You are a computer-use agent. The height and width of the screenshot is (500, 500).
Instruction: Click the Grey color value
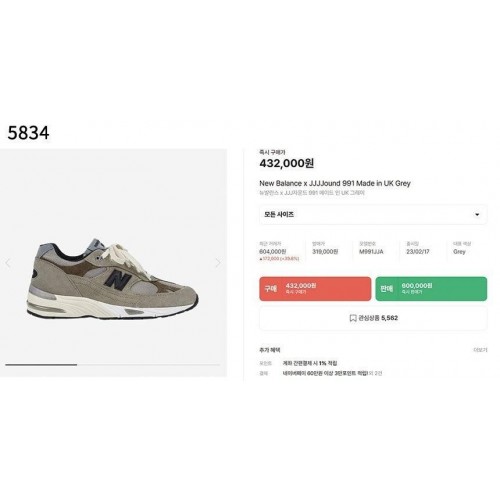tap(459, 252)
